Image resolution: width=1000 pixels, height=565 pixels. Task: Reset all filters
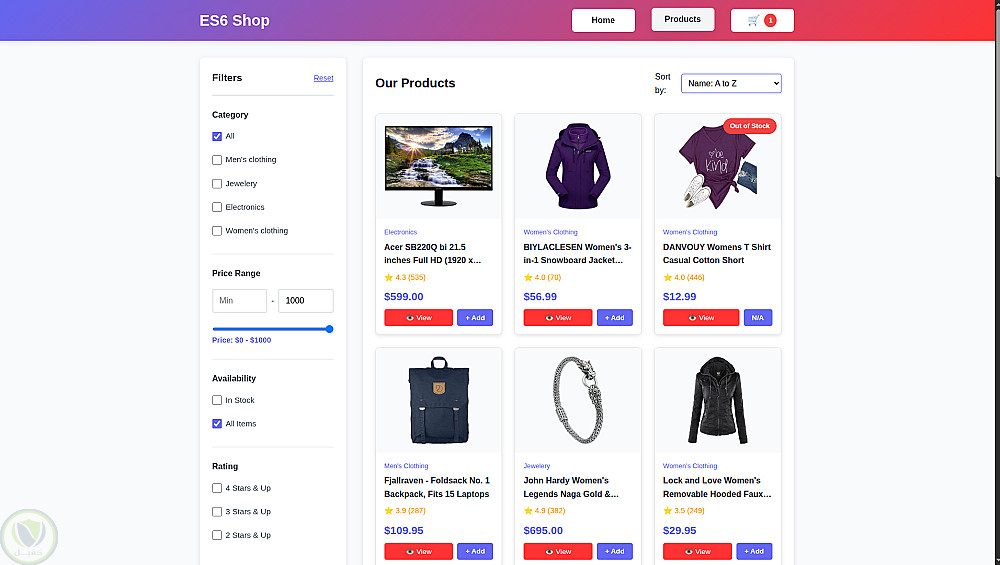click(323, 78)
